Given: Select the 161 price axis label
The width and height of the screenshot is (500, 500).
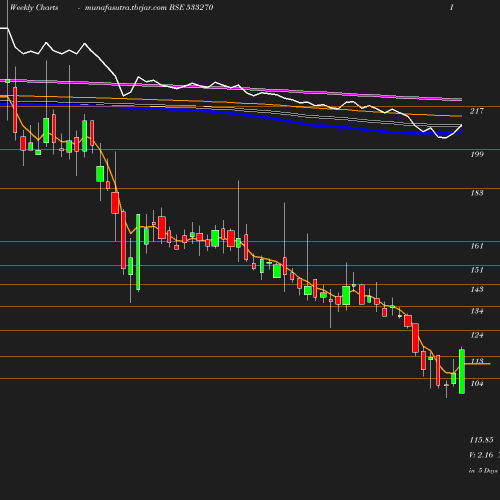Looking at the screenshot, I should (477, 246).
